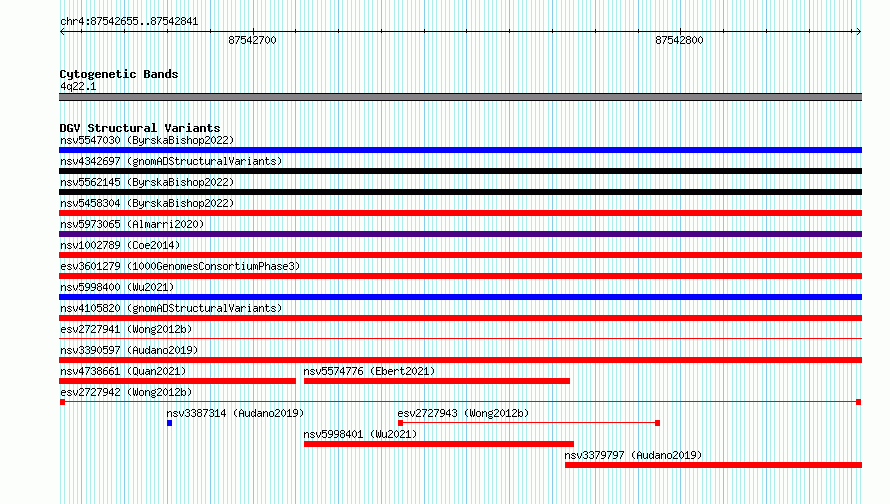
Task: Open the nsv5562145 (ByrskaBishop2022) variant label
Action: 147,182
